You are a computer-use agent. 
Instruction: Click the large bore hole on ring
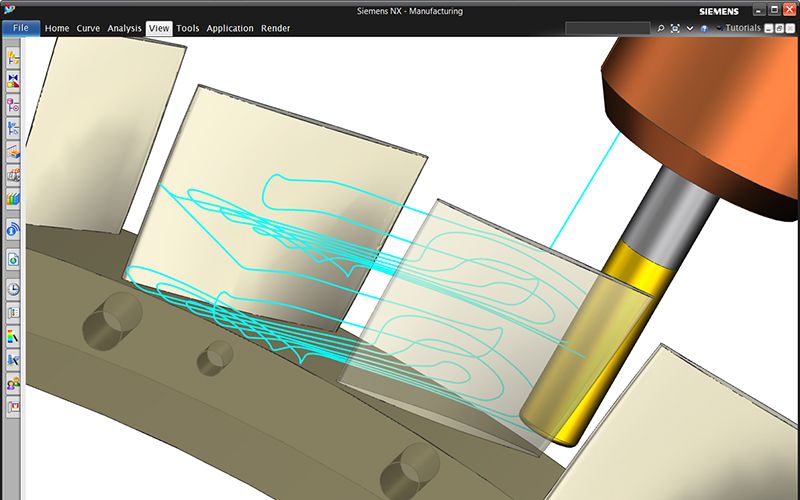112,321
